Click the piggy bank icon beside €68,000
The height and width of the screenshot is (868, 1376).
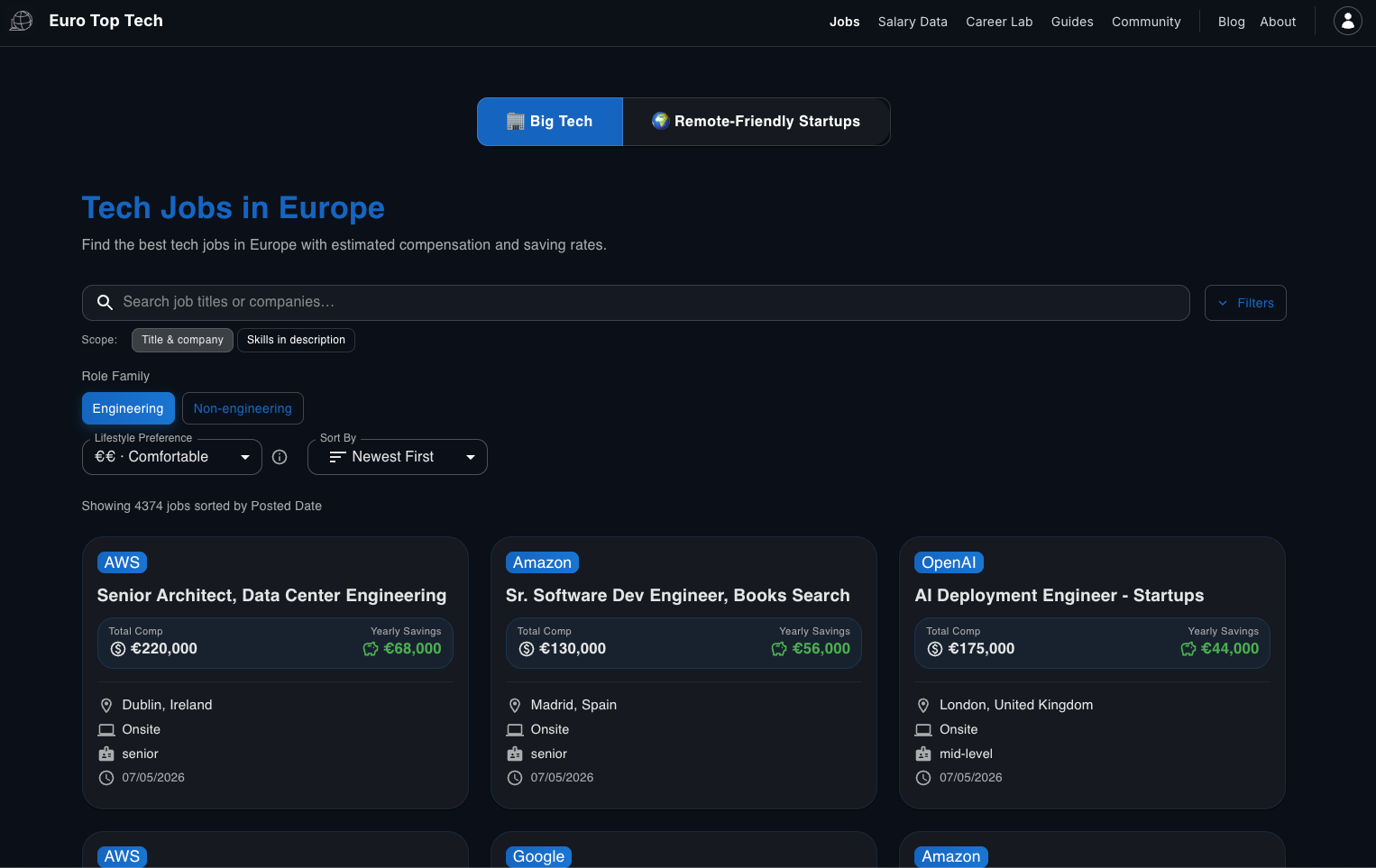(371, 649)
